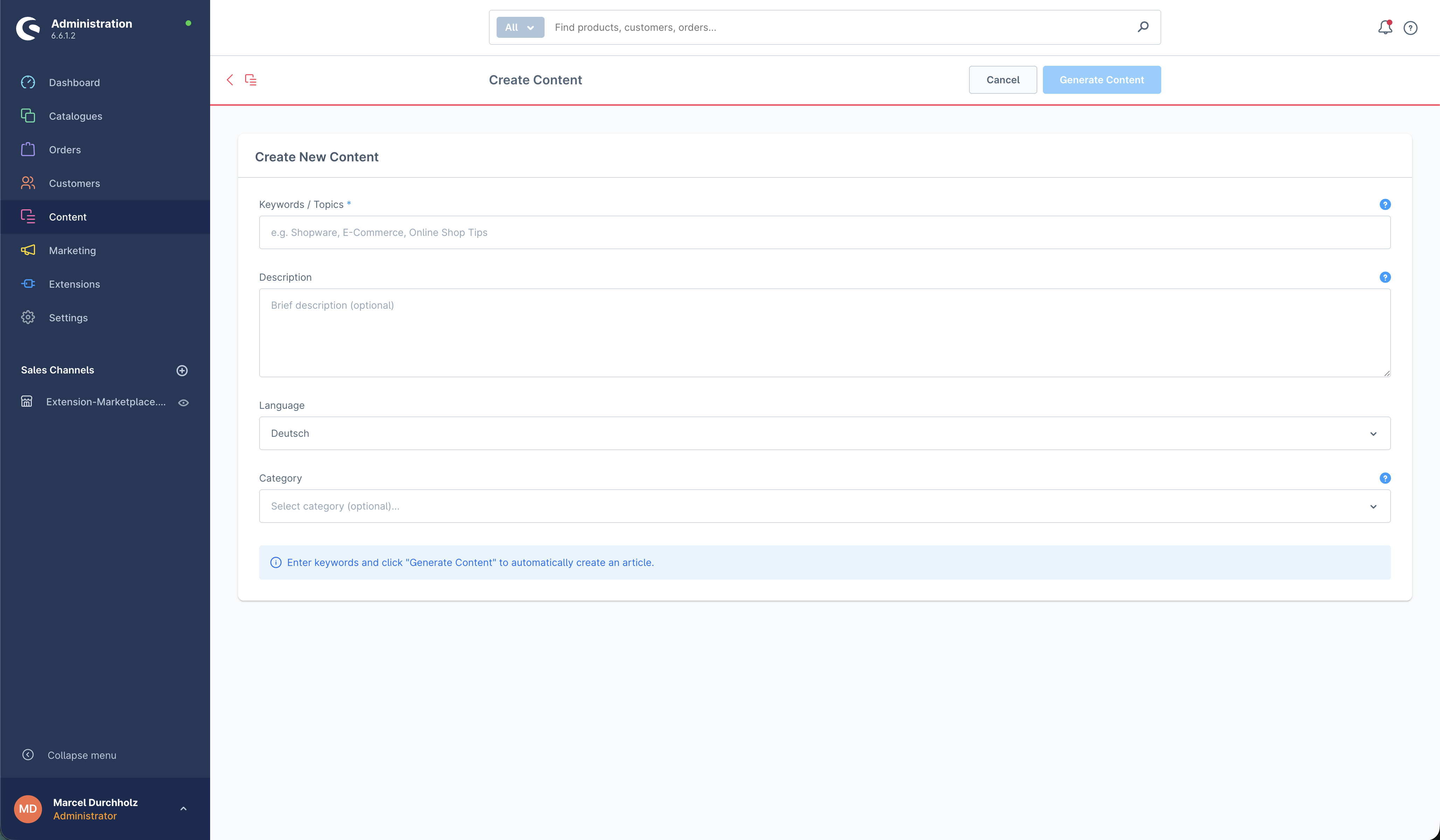Open the Category select dropdown
The image size is (1440, 840).
coord(824,506)
